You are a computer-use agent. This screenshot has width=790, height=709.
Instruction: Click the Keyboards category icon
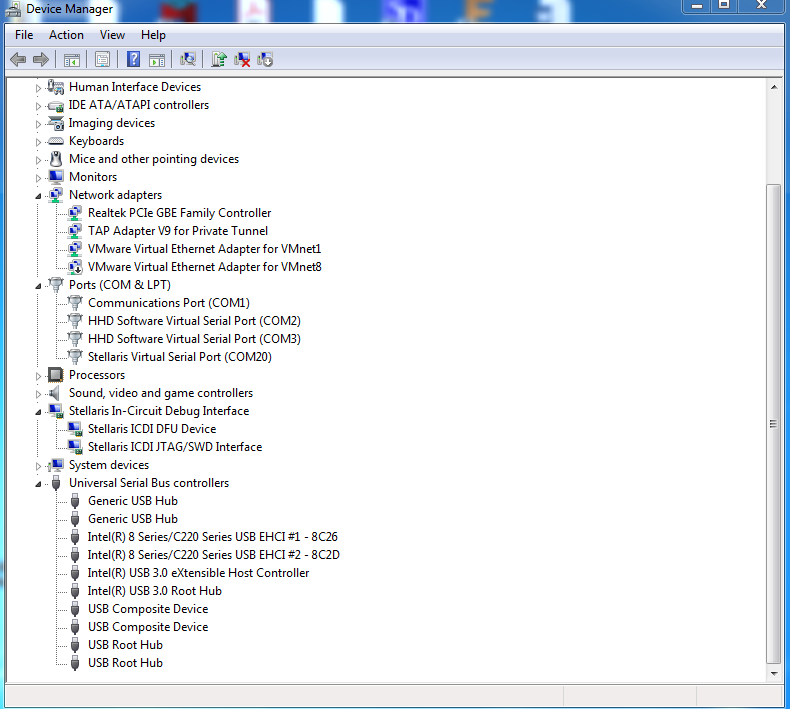pos(55,141)
